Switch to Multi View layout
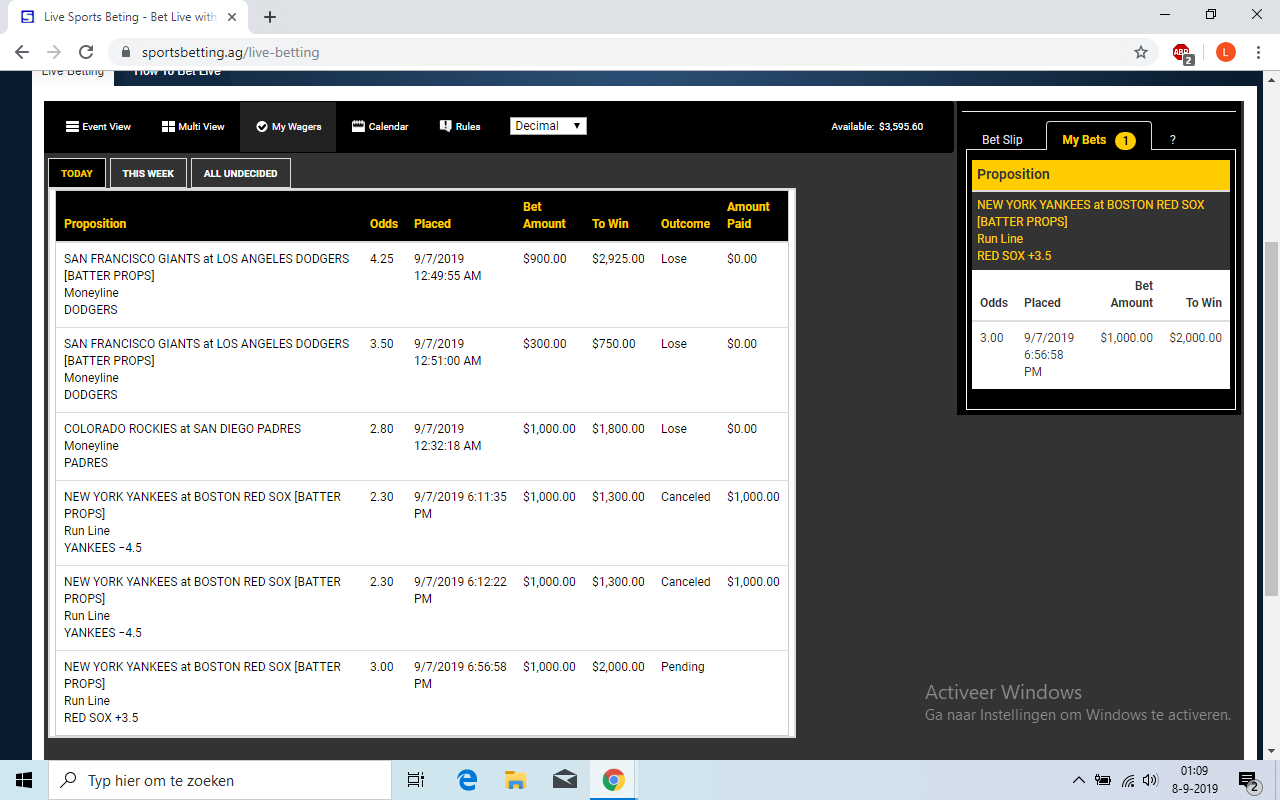The image size is (1280, 800). (191, 127)
